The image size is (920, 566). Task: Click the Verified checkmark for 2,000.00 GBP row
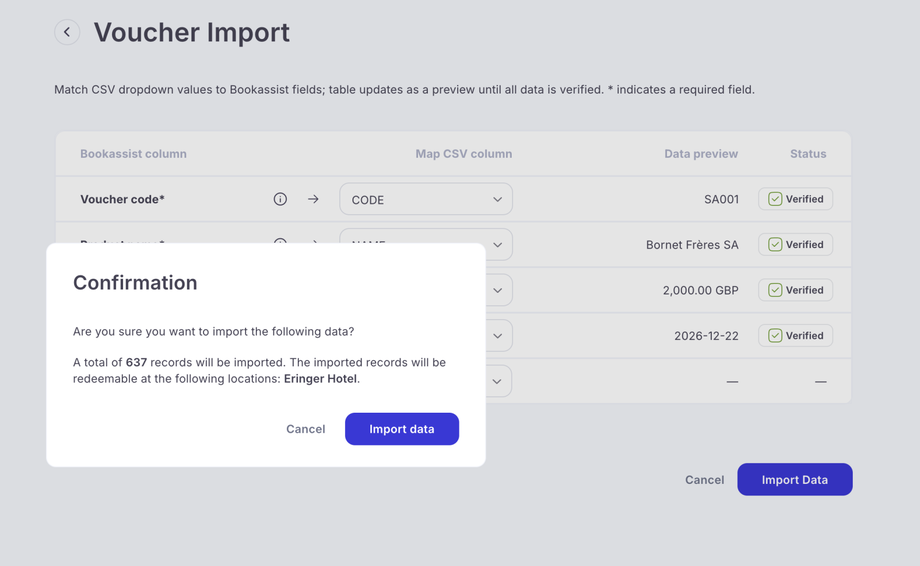(775, 290)
